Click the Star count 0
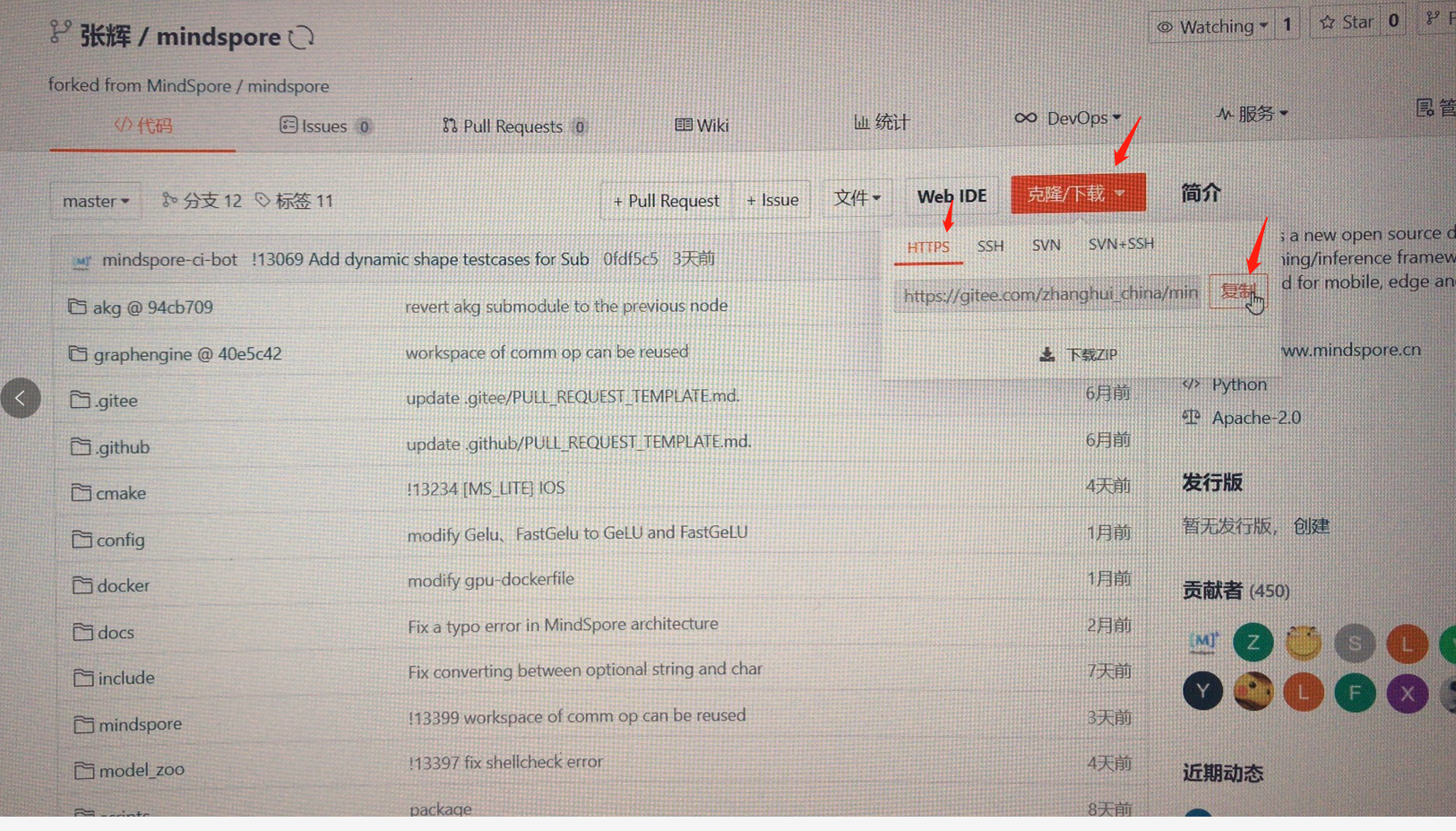Viewport: 1456px width, 831px height. click(x=1393, y=22)
